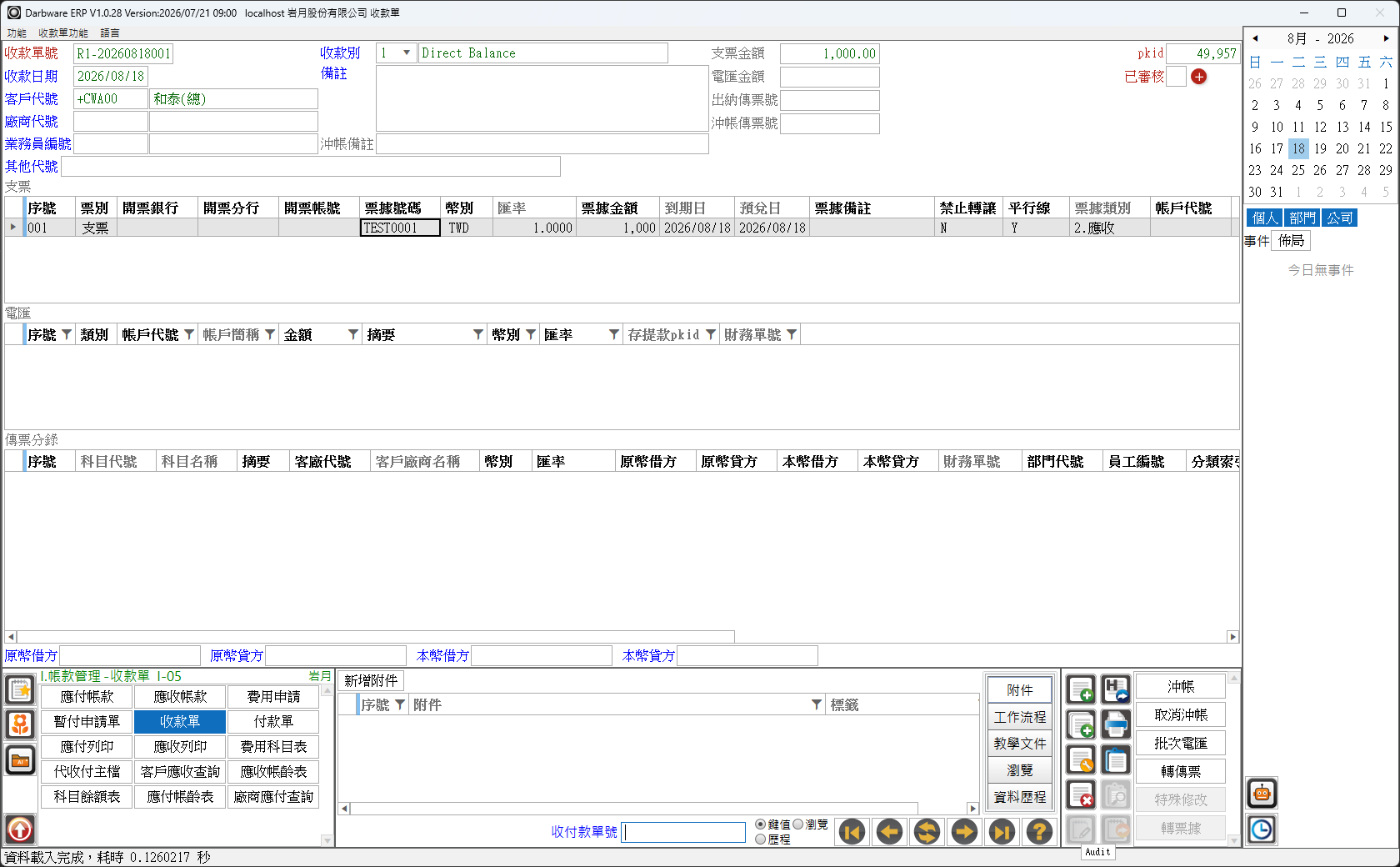1400x867 pixels.
Task: Click into the 收付款單號 input field
Action: (683, 832)
